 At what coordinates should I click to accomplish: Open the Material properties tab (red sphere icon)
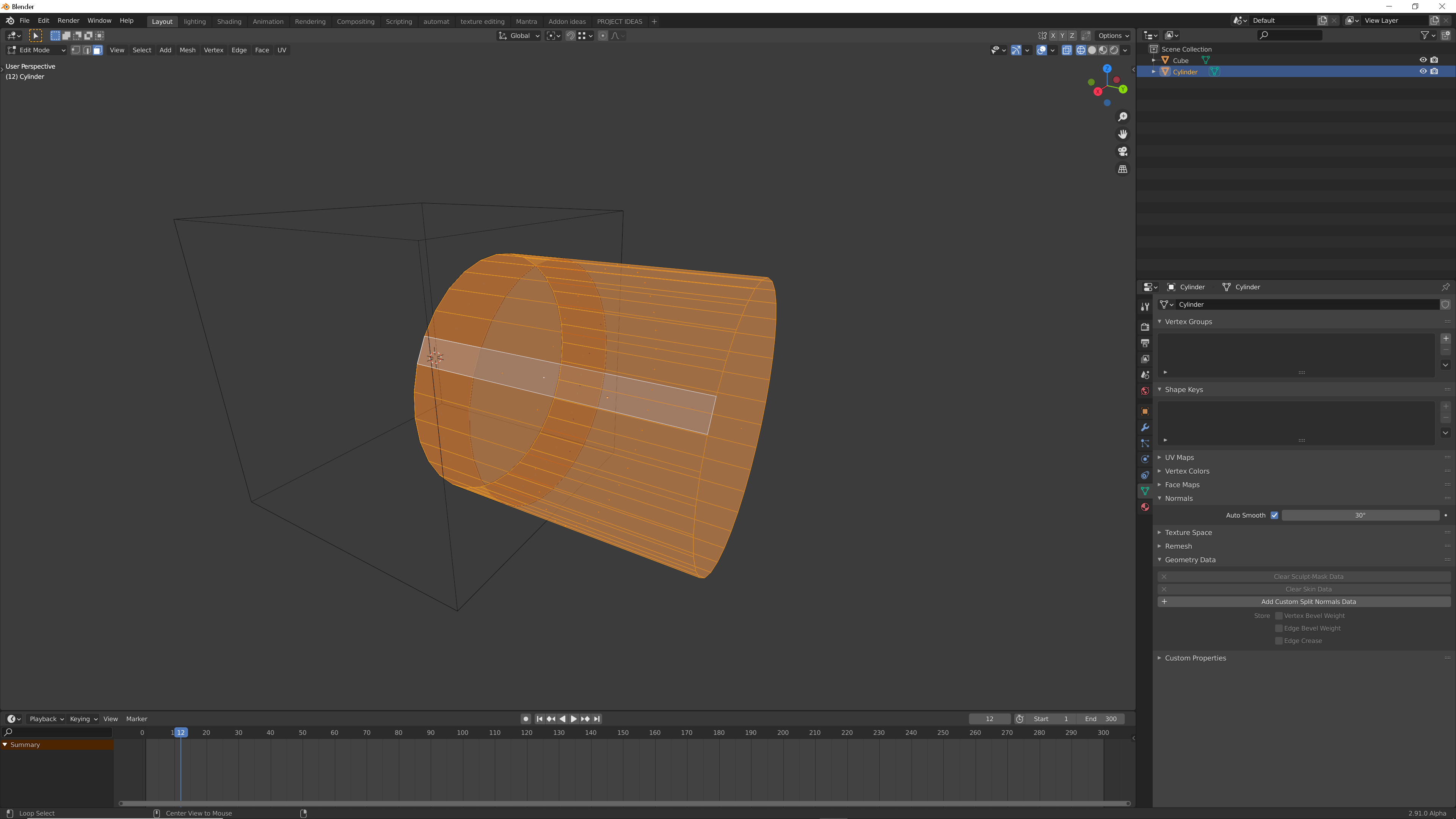click(1145, 507)
